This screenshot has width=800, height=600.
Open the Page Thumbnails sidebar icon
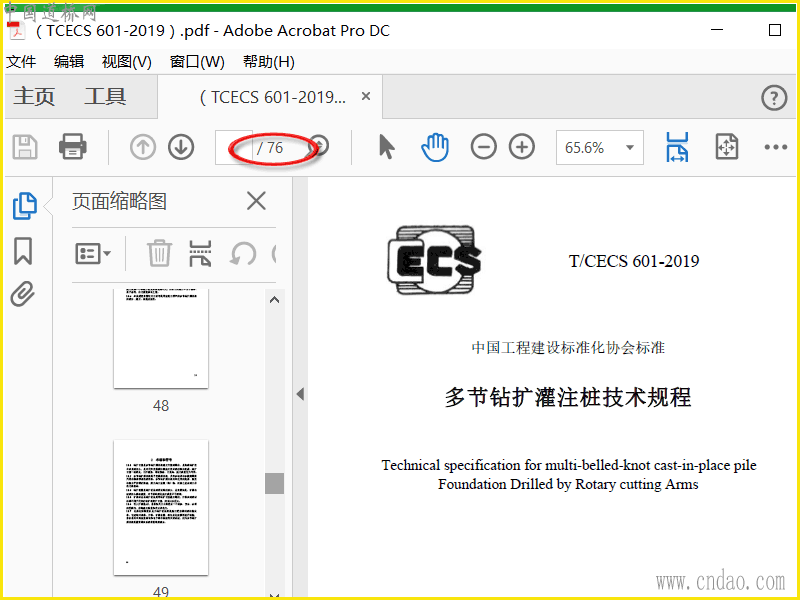tap(24, 206)
